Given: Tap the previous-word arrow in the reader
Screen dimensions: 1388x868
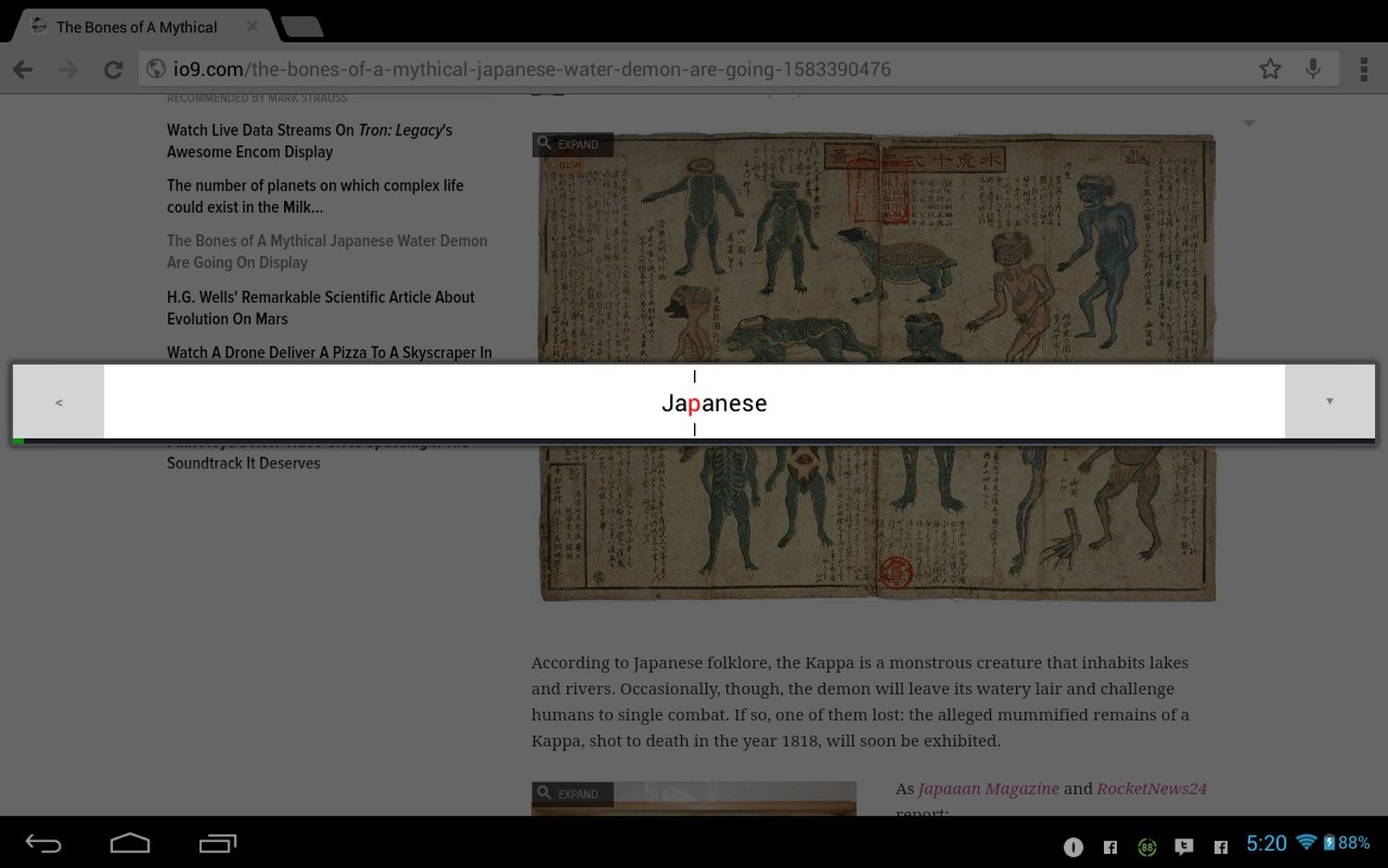Looking at the screenshot, I should coord(58,401).
